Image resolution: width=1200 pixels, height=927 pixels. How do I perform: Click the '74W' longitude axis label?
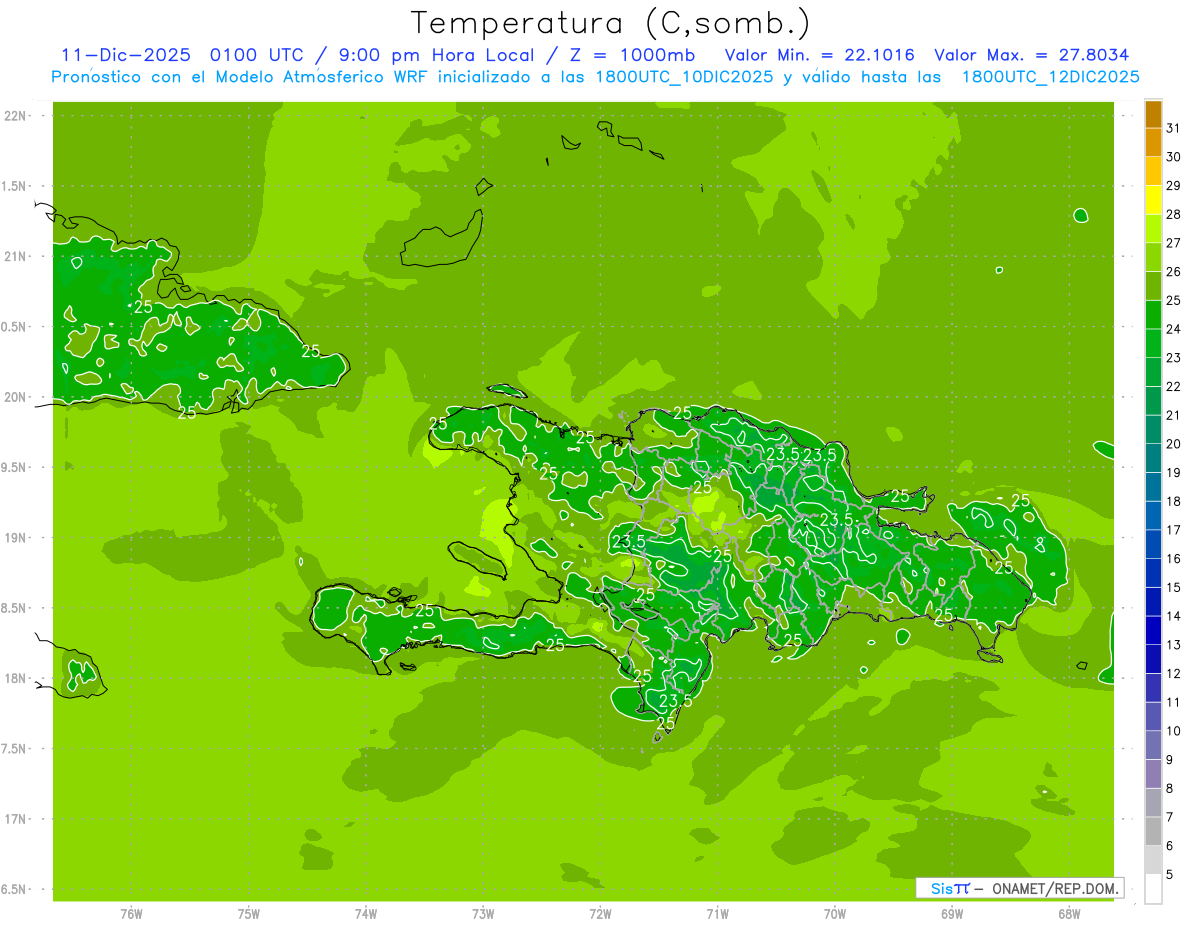[x=366, y=913]
